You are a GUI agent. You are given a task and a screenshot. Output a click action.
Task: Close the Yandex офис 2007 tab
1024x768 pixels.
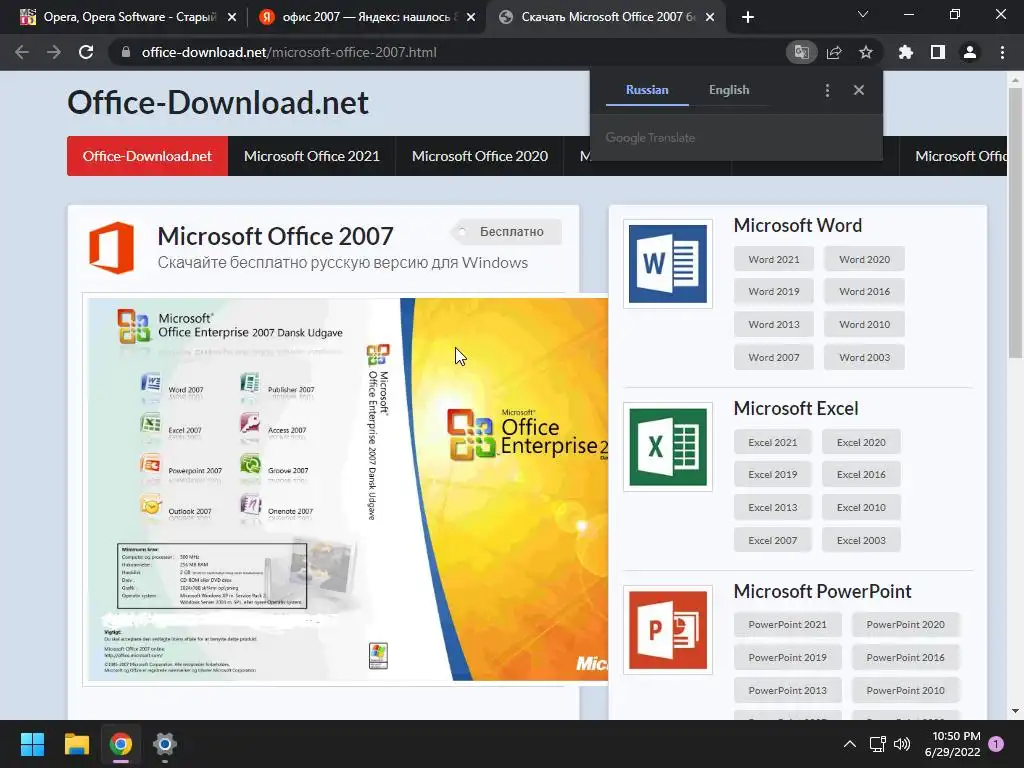(x=471, y=18)
